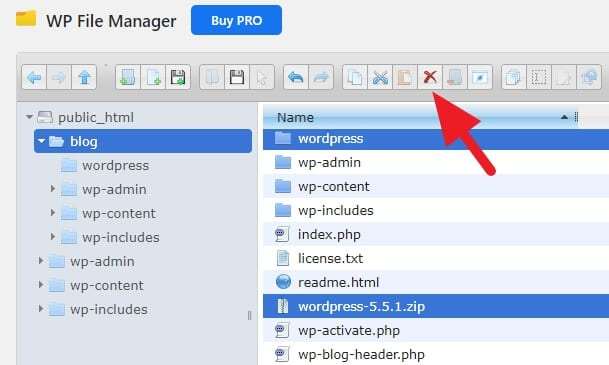
Task: Expand wp-admin directly under public_html
Action: pos(41,261)
